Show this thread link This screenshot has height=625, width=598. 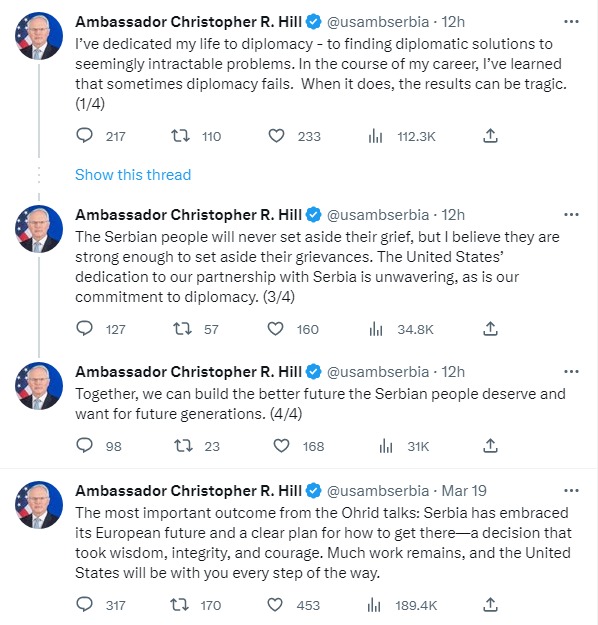(133, 175)
